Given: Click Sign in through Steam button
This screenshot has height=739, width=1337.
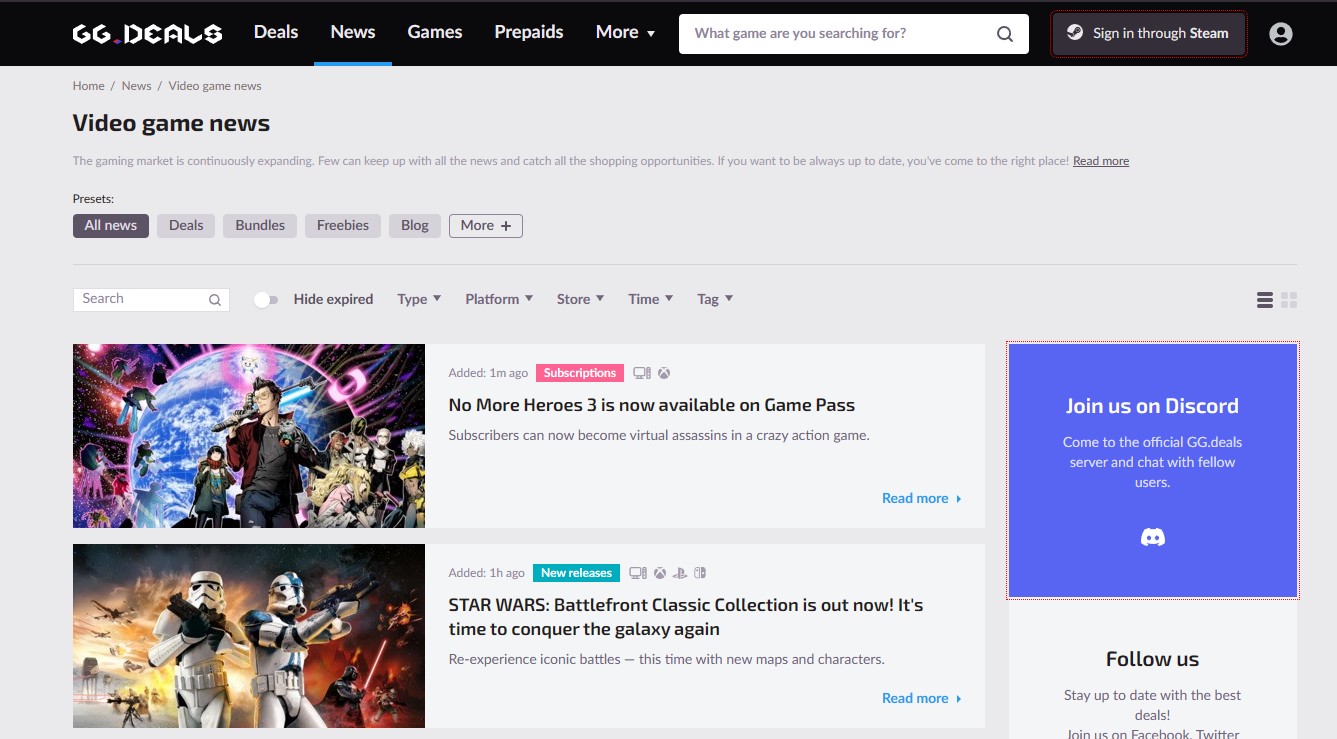Looking at the screenshot, I should coord(1149,34).
